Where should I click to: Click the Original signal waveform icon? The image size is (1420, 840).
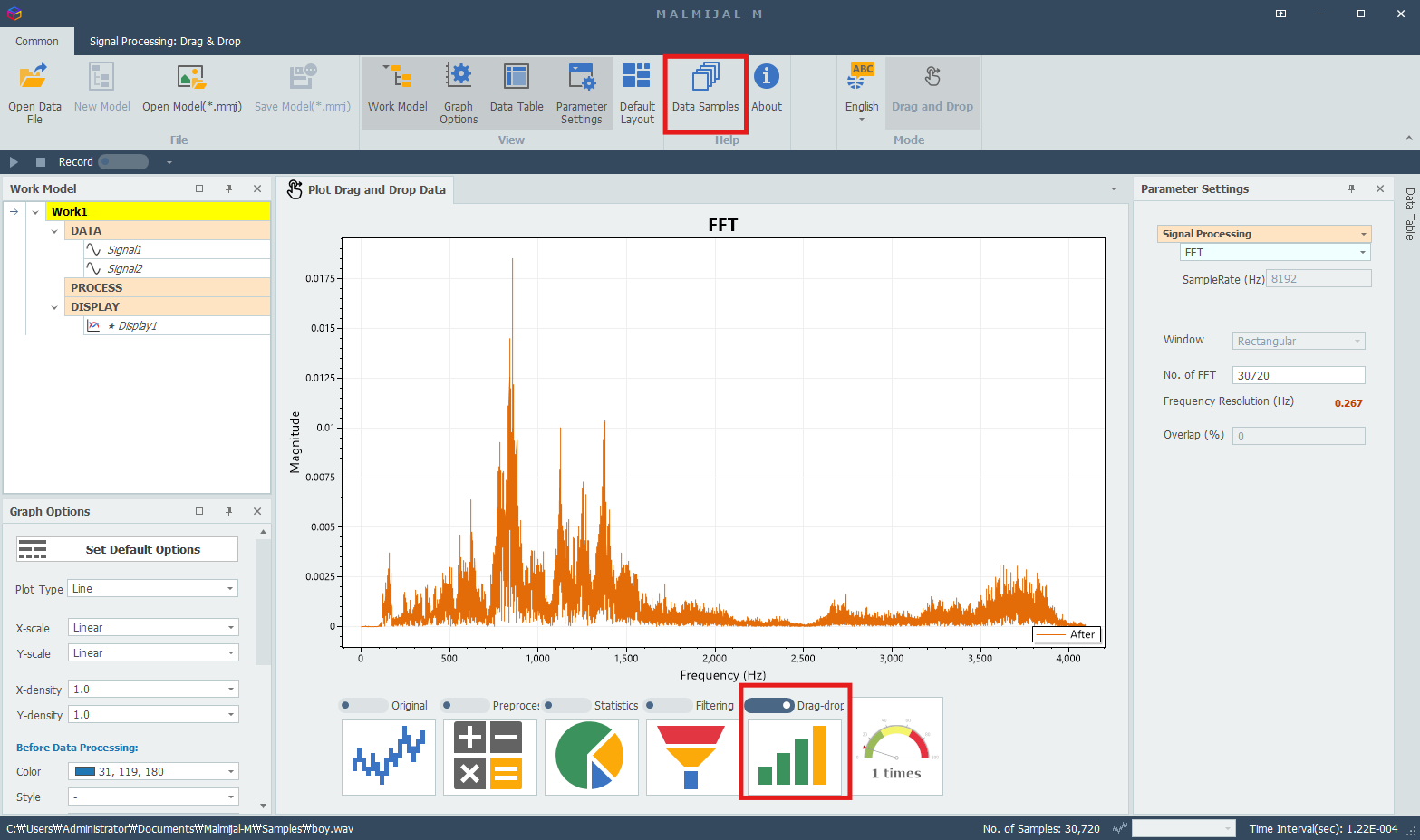pyautogui.click(x=389, y=758)
